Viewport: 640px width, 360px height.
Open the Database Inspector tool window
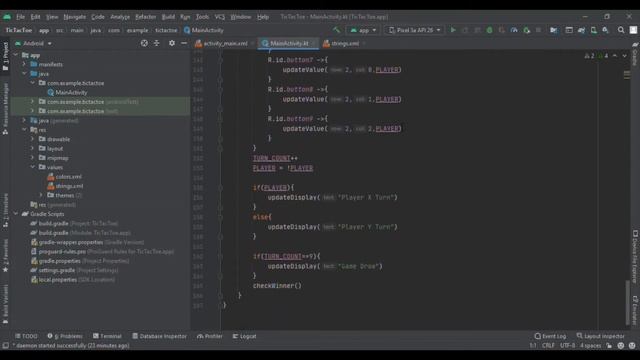point(159,336)
